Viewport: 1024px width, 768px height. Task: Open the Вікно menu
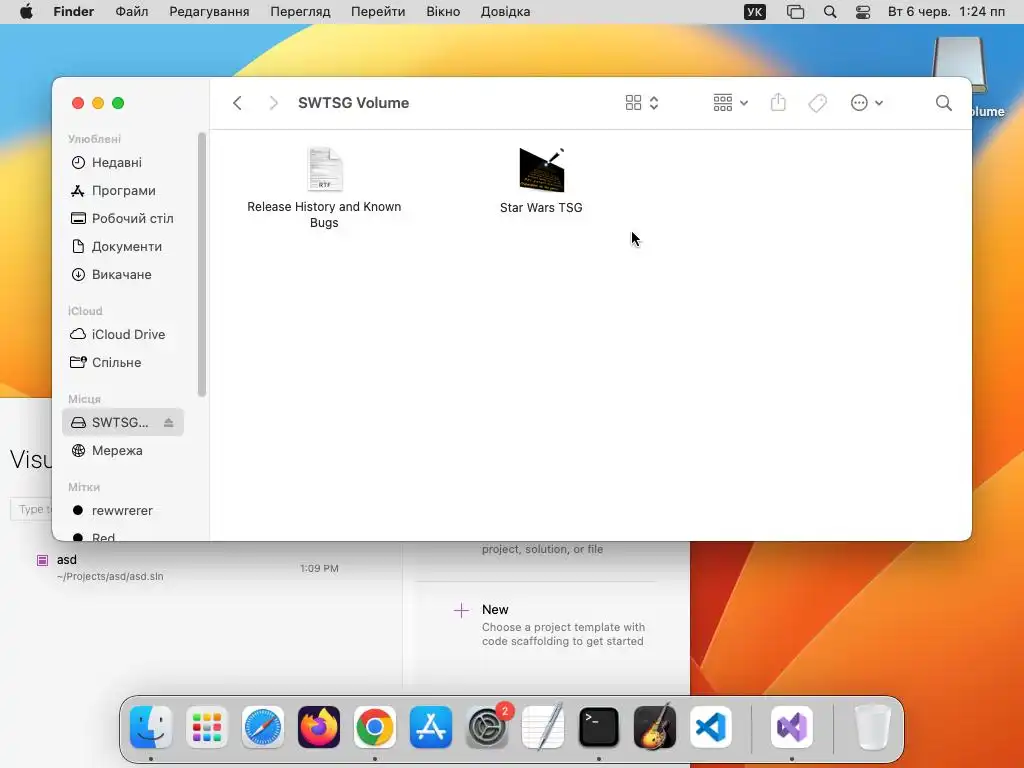(443, 12)
